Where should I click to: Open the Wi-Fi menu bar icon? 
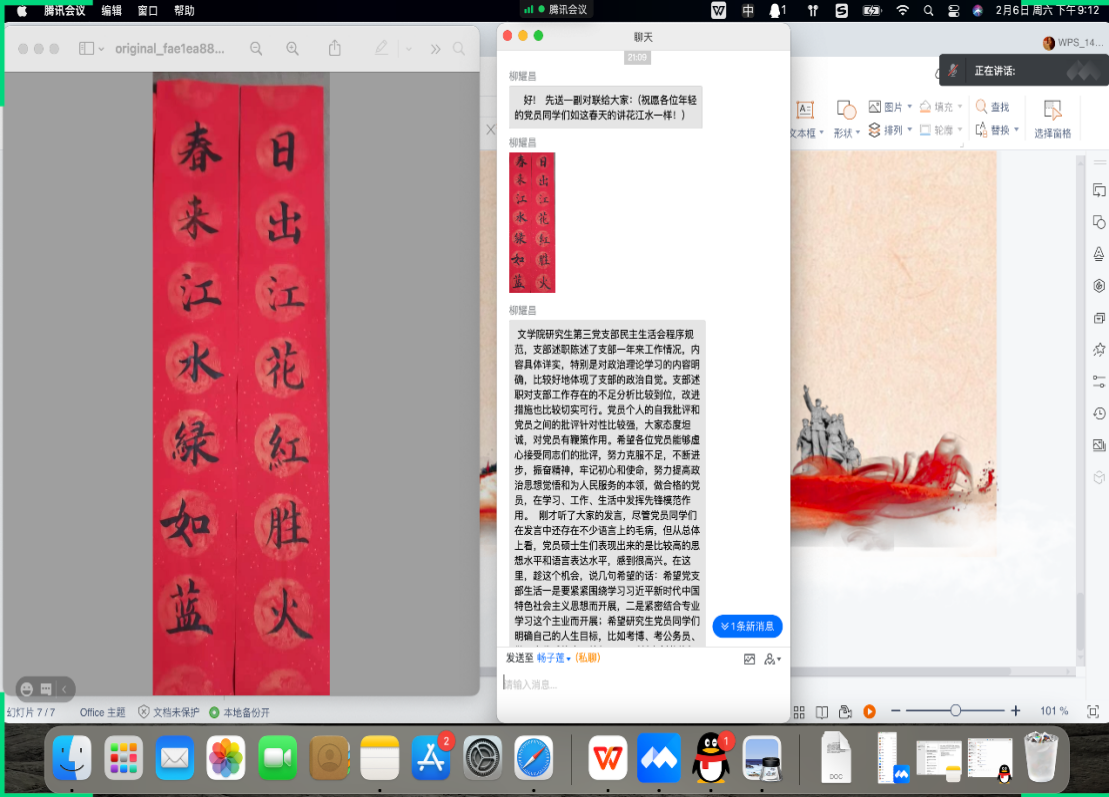pyautogui.click(x=902, y=11)
